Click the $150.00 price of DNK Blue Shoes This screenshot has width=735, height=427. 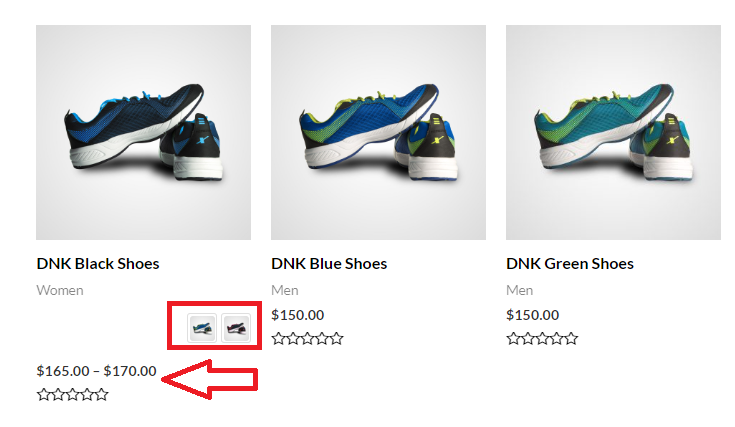(298, 315)
